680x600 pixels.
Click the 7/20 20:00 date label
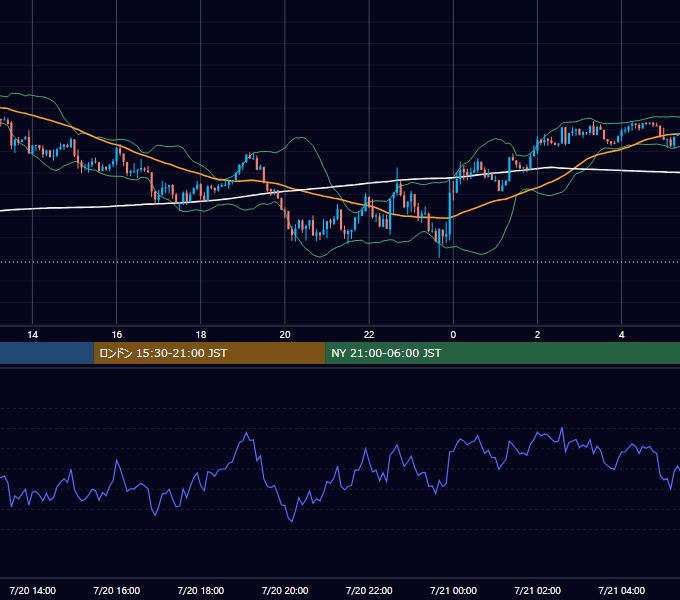click(x=285, y=590)
